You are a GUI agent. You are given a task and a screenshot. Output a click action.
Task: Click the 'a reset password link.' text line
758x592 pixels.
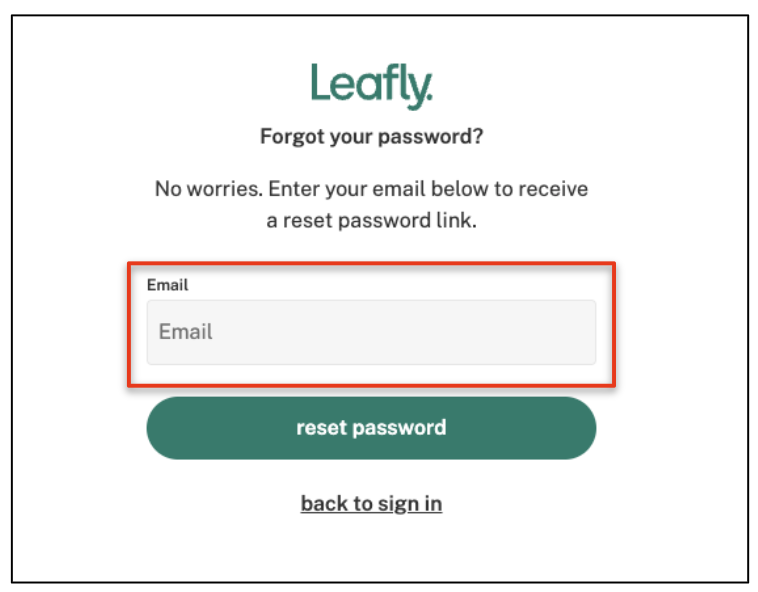[371, 221]
